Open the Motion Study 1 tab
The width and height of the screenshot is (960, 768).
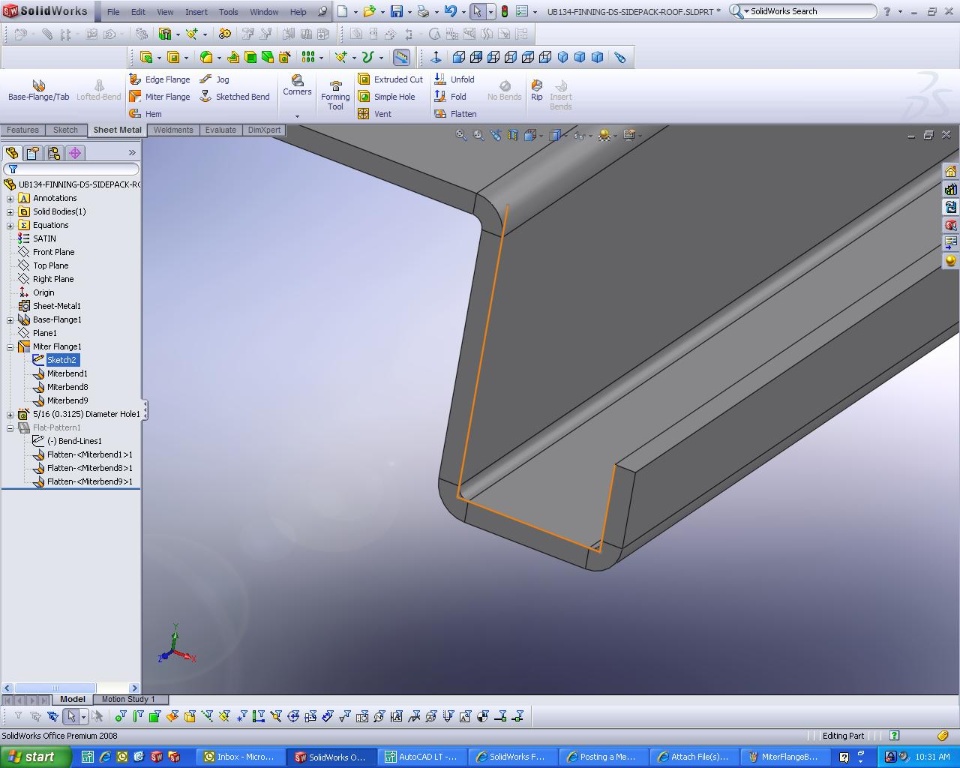coord(128,699)
